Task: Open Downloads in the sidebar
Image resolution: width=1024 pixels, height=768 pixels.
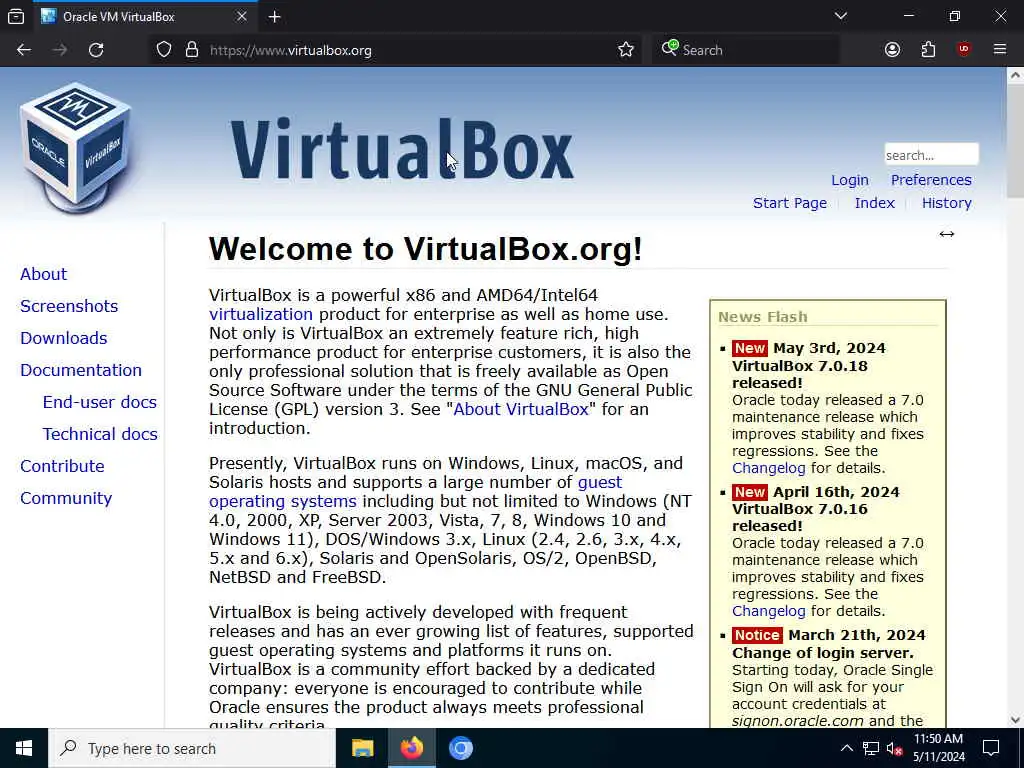Action: point(63,338)
